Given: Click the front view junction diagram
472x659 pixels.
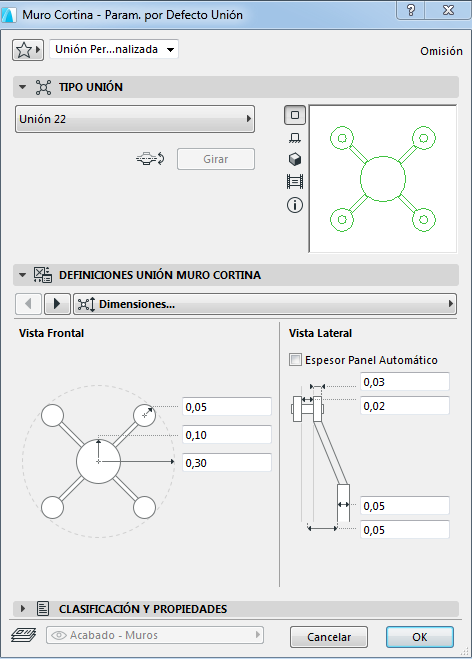Looking at the screenshot, I should click(x=98, y=461).
